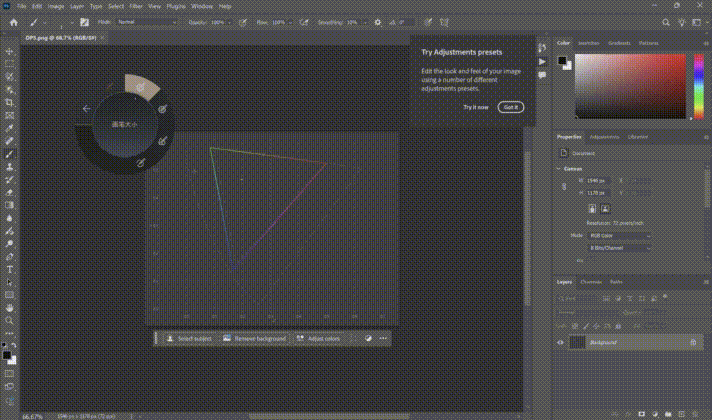Click Try it now link
Viewport: 712px width, 420px height.
pyautogui.click(x=475, y=107)
